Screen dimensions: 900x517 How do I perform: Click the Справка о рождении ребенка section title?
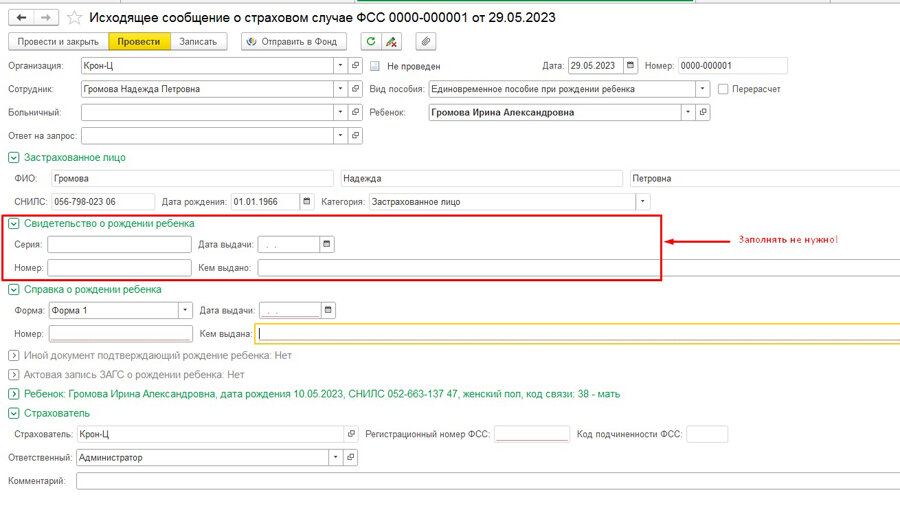(x=92, y=290)
